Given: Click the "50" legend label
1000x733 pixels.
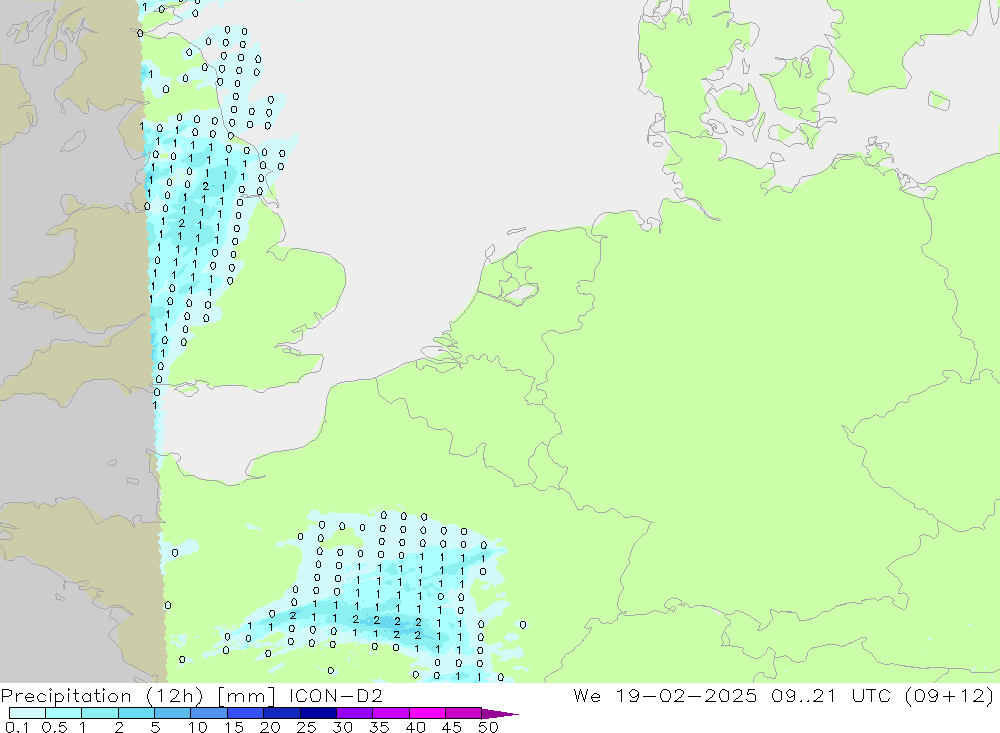Looking at the screenshot, I should pos(488,727).
